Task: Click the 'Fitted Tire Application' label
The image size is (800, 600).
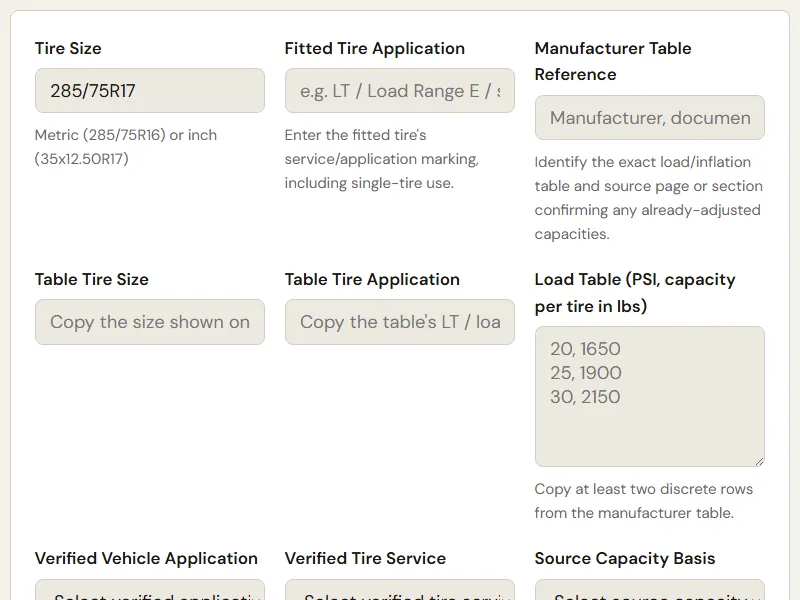Action: pyautogui.click(x=374, y=48)
